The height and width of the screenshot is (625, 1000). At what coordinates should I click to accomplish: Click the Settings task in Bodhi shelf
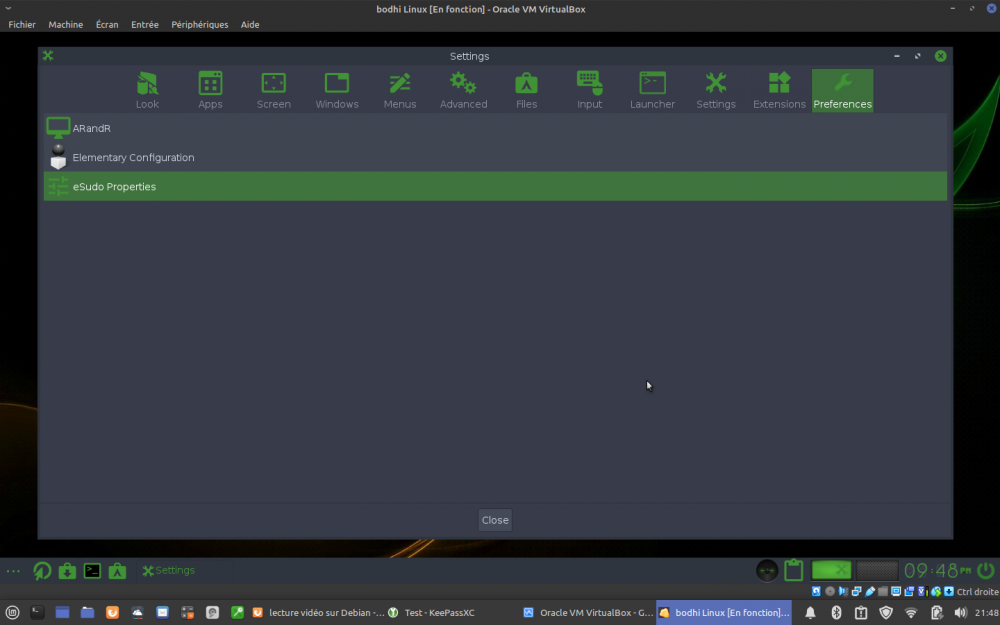coord(169,571)
